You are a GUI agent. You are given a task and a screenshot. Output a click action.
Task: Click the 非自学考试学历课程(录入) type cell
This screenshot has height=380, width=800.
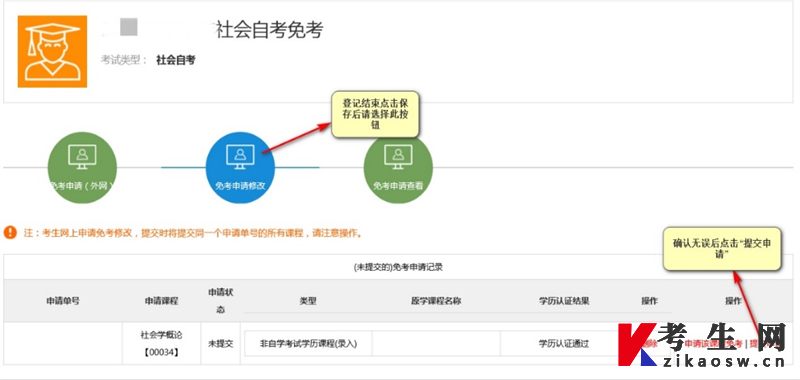pyautogui.click(x=308, y=343)
